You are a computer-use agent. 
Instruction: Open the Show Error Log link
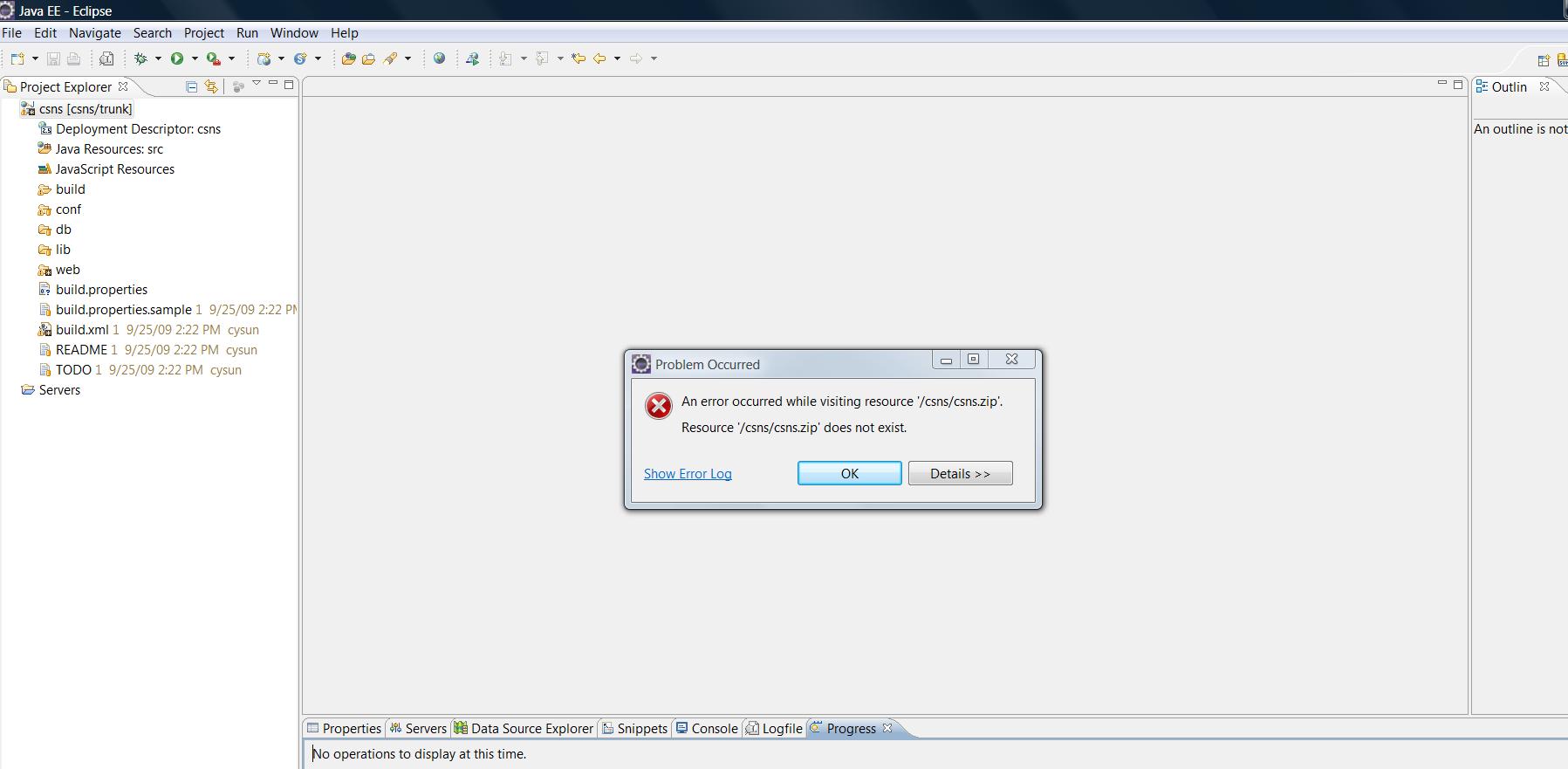(688, 474)
